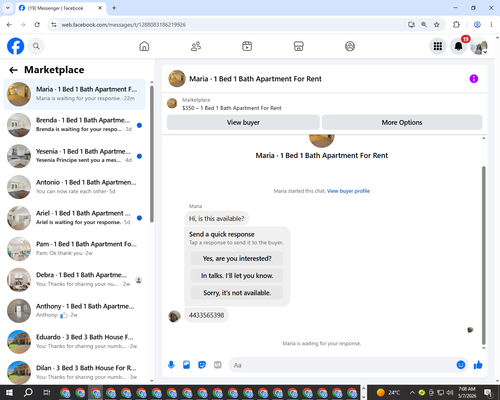The width and height of the screenshot is (500, 400).
Task: Focus the Aa message input field
Action: pos(343,365)
